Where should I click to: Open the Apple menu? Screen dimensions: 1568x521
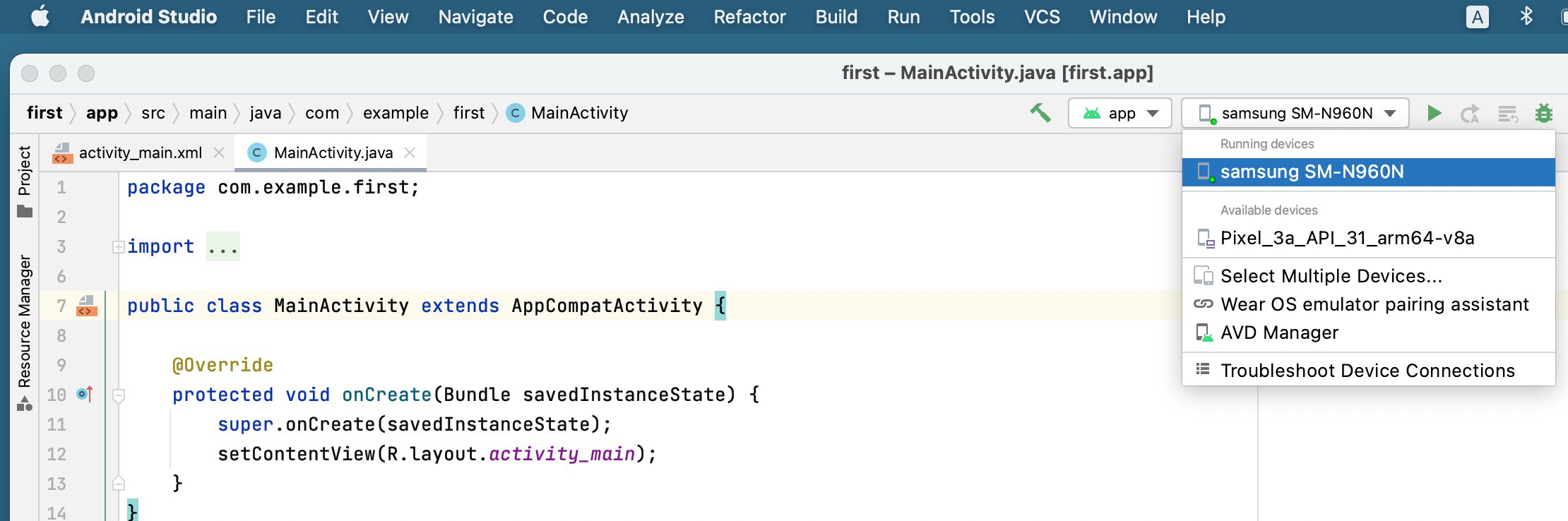40,16
